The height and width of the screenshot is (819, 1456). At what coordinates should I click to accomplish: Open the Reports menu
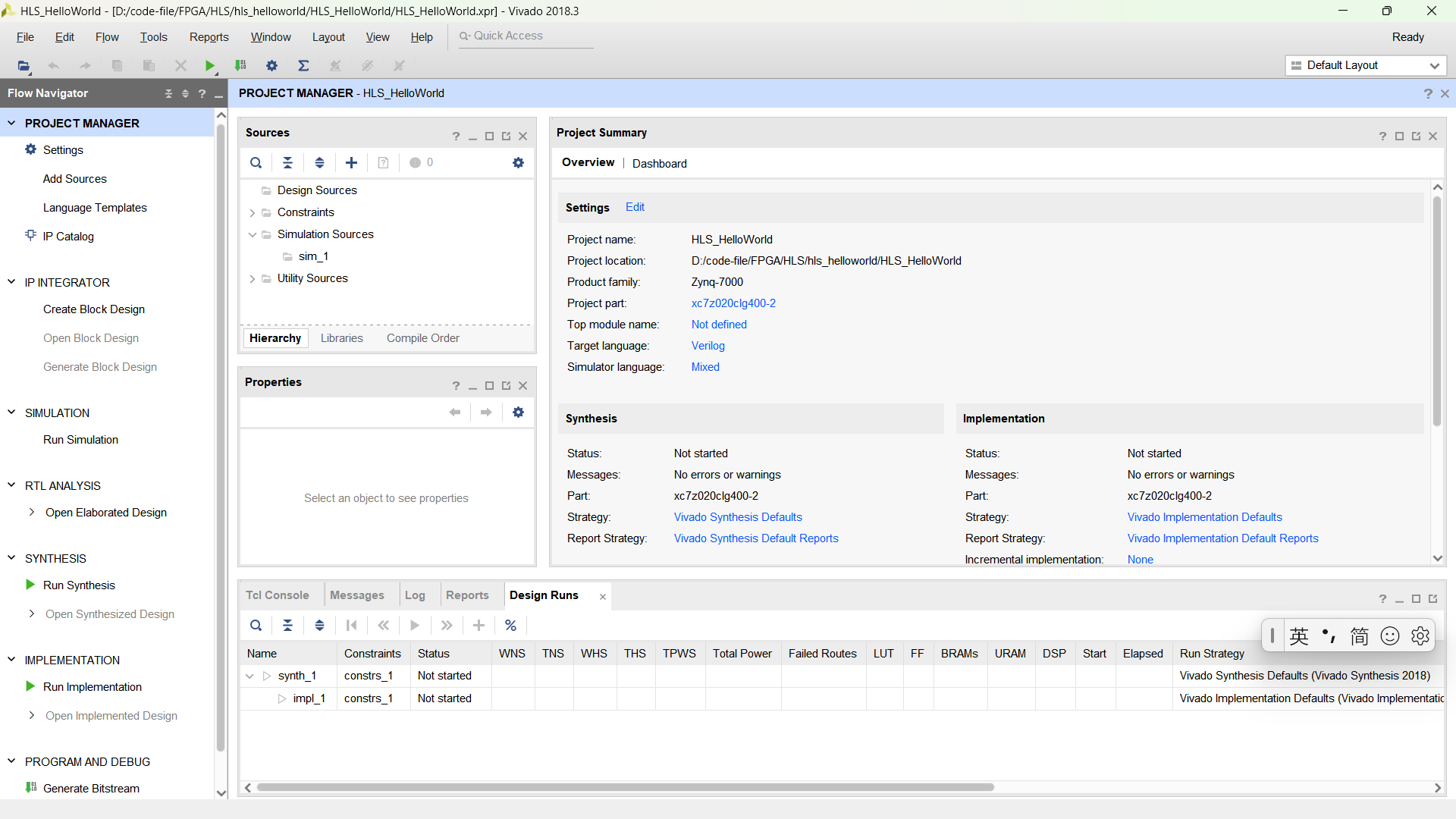[209, 37]
